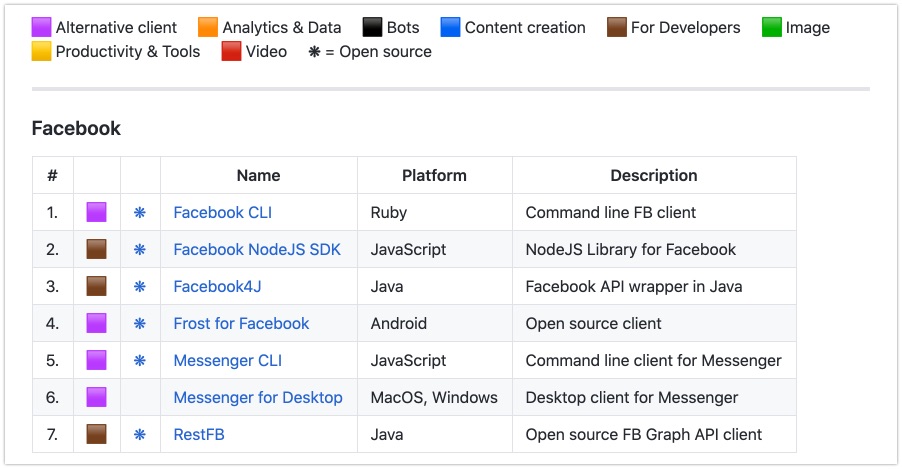This screenshot has width=902, height=469.
Task: Click brown category square for RestFB
Action: point(96,434)
